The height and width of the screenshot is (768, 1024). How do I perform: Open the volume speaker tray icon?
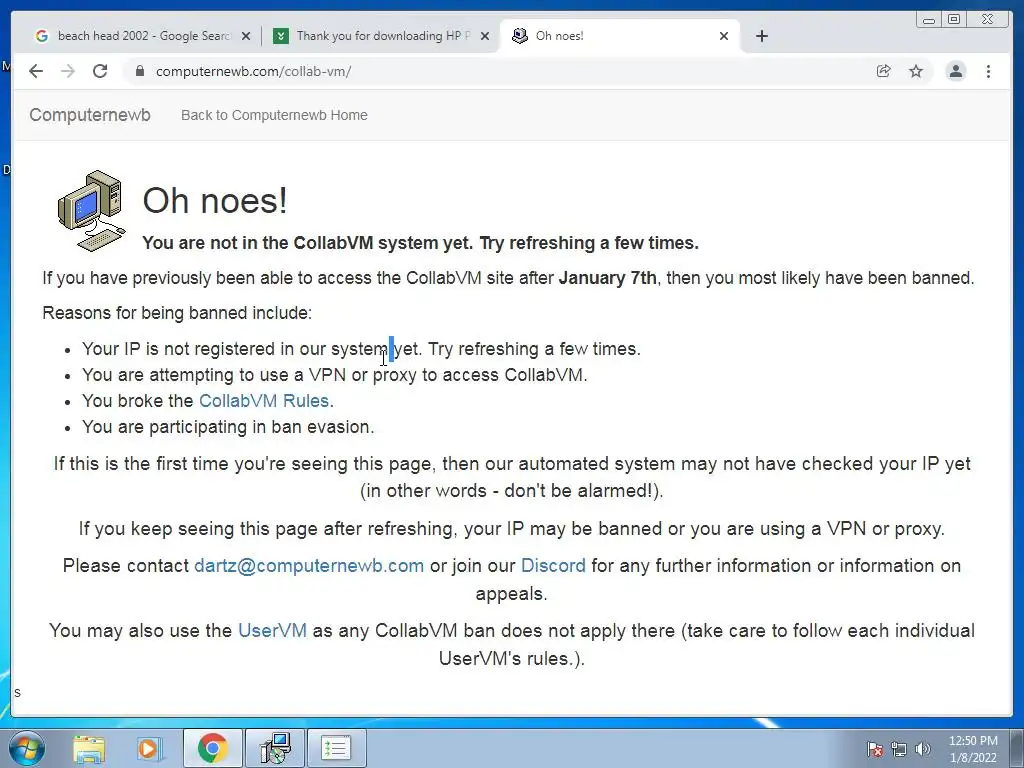pyautogui.click(x=923, y=749)
